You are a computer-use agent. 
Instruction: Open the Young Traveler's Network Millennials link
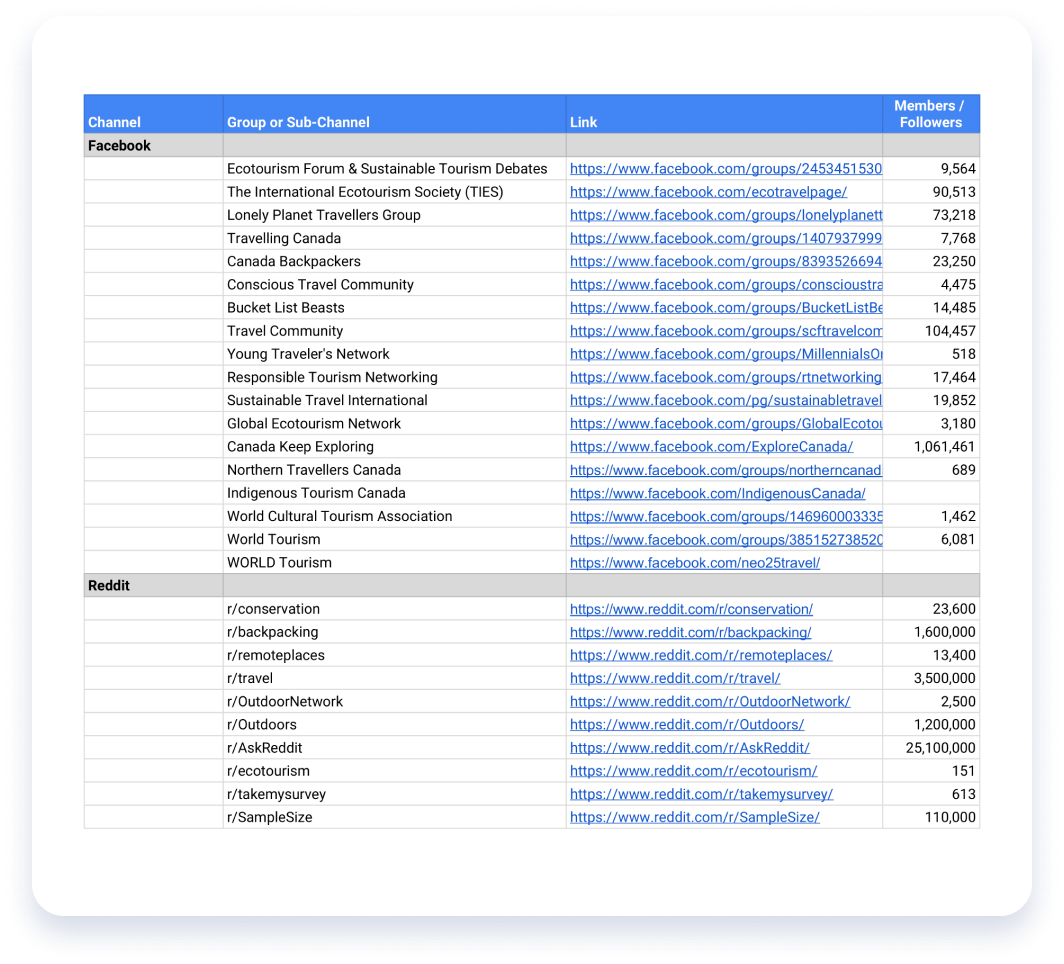pyautogui.click(x=725, y=354)
